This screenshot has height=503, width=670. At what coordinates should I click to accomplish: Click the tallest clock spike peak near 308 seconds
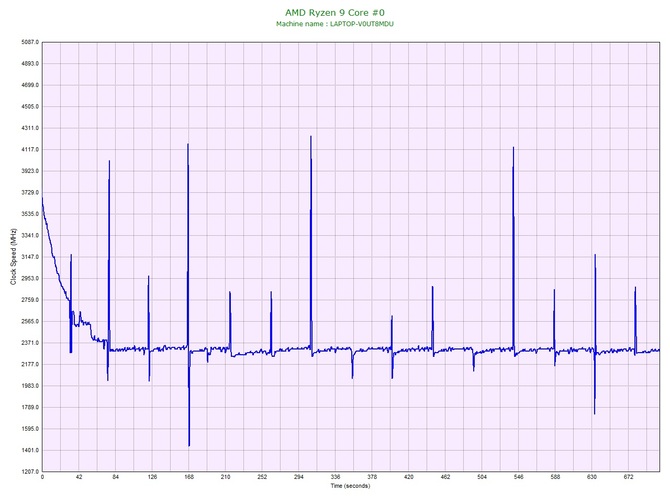pos(311,136)
